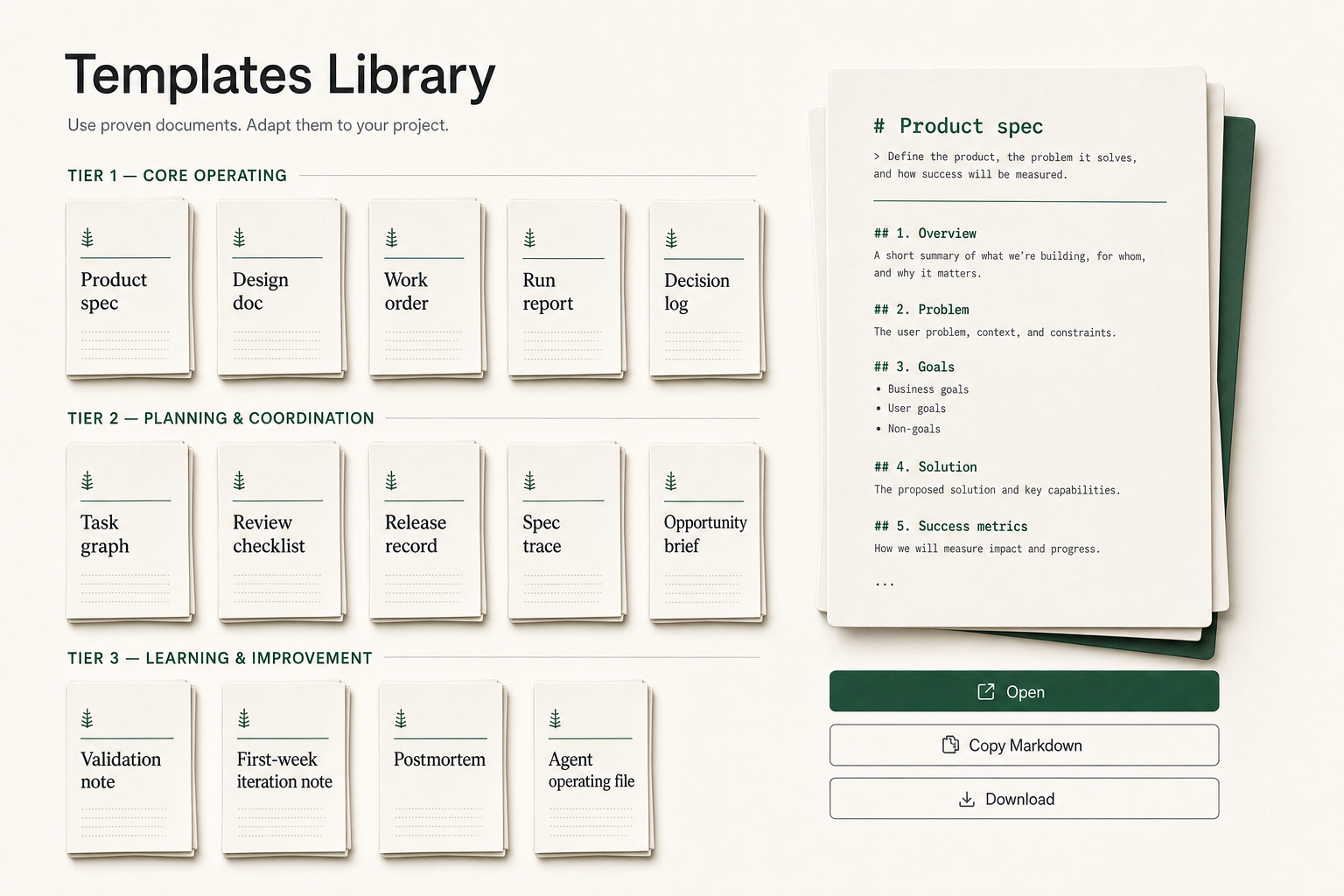Click the 'User goals' bullet in preview

pos(911,409)
